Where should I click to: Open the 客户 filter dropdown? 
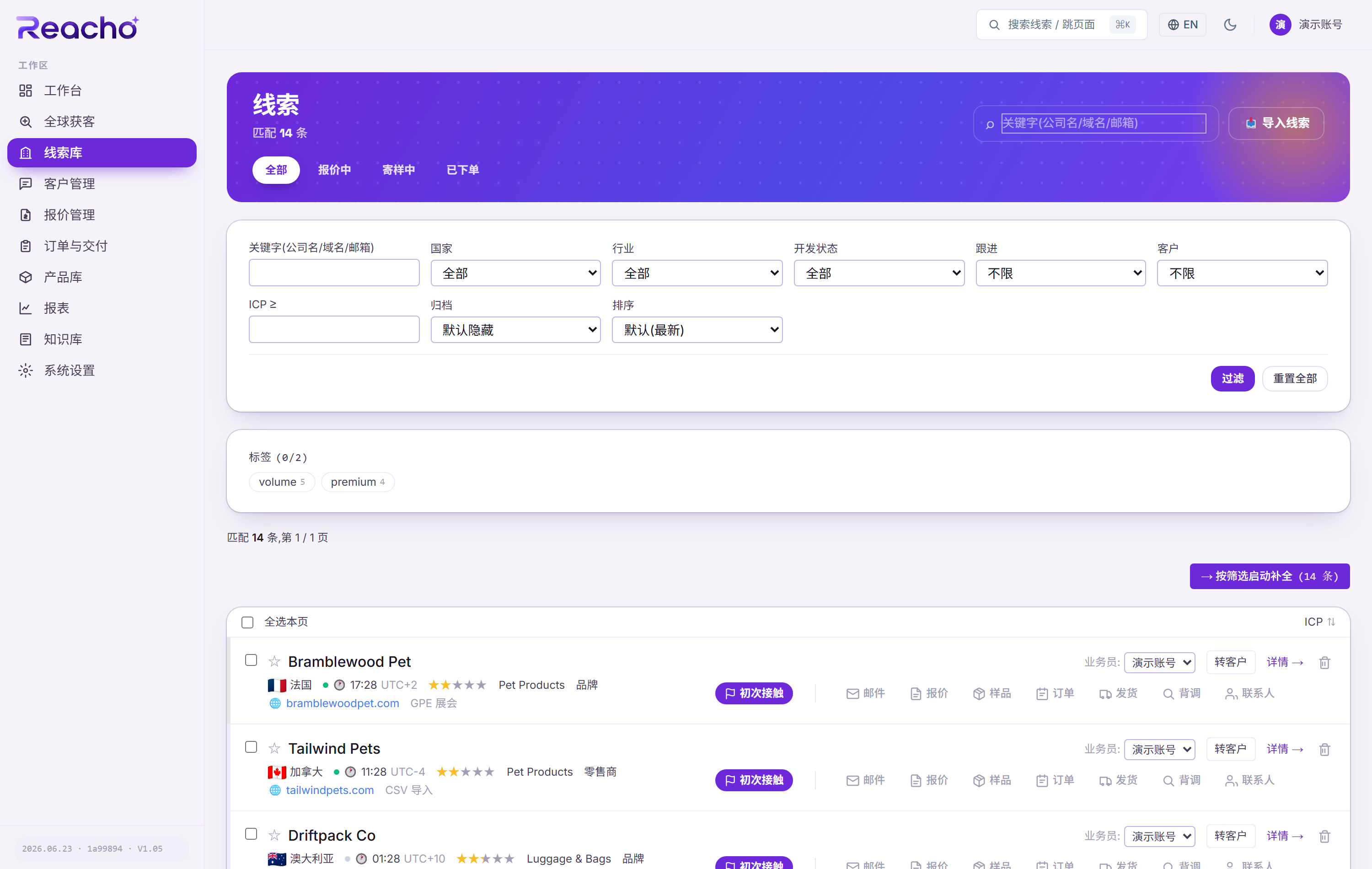pyautogui.click(x=1242, y=273)
